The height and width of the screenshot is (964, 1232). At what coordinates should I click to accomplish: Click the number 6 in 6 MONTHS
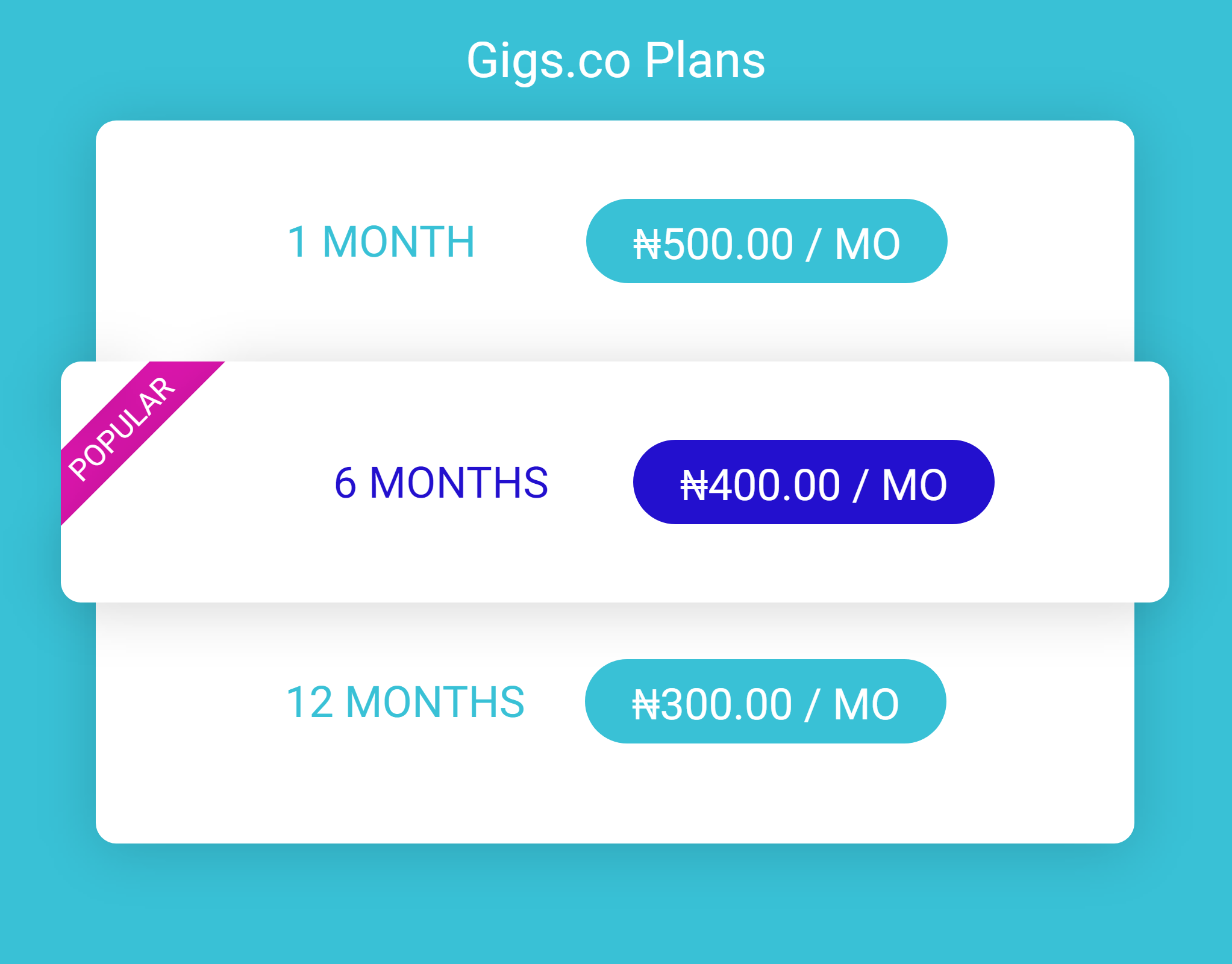point(346,483)
